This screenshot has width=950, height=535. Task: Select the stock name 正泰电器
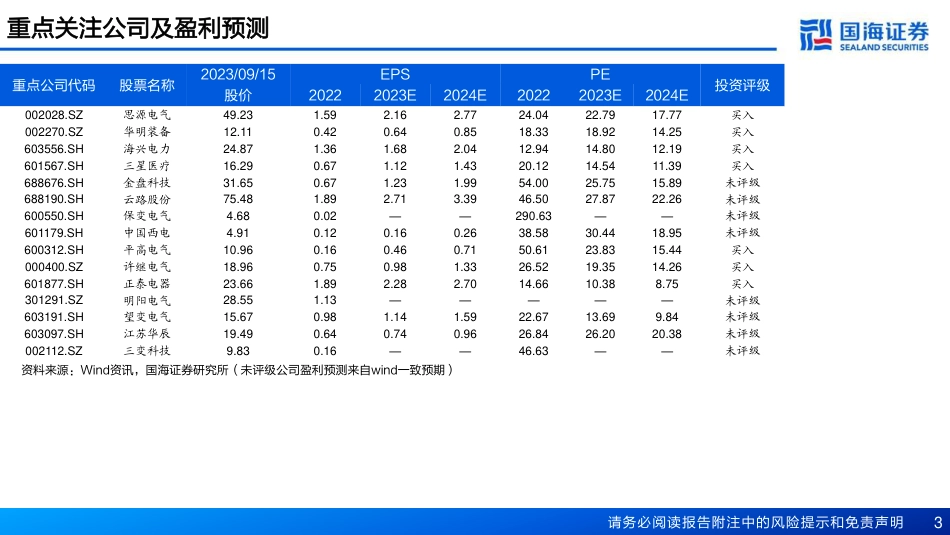tap(147, 284)
